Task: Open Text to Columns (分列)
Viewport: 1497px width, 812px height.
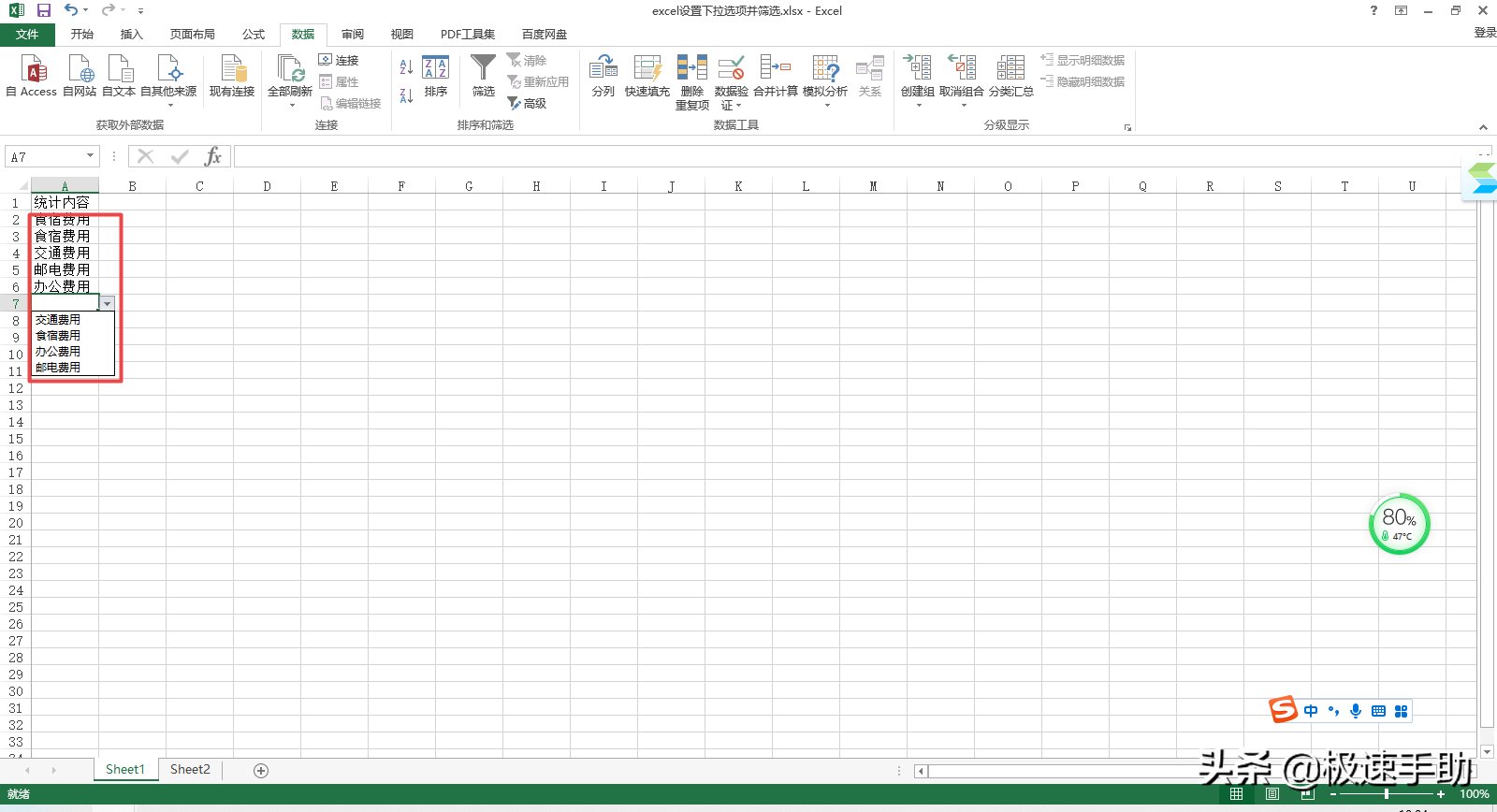Action: pyautogui.click(x=603, y=76)
